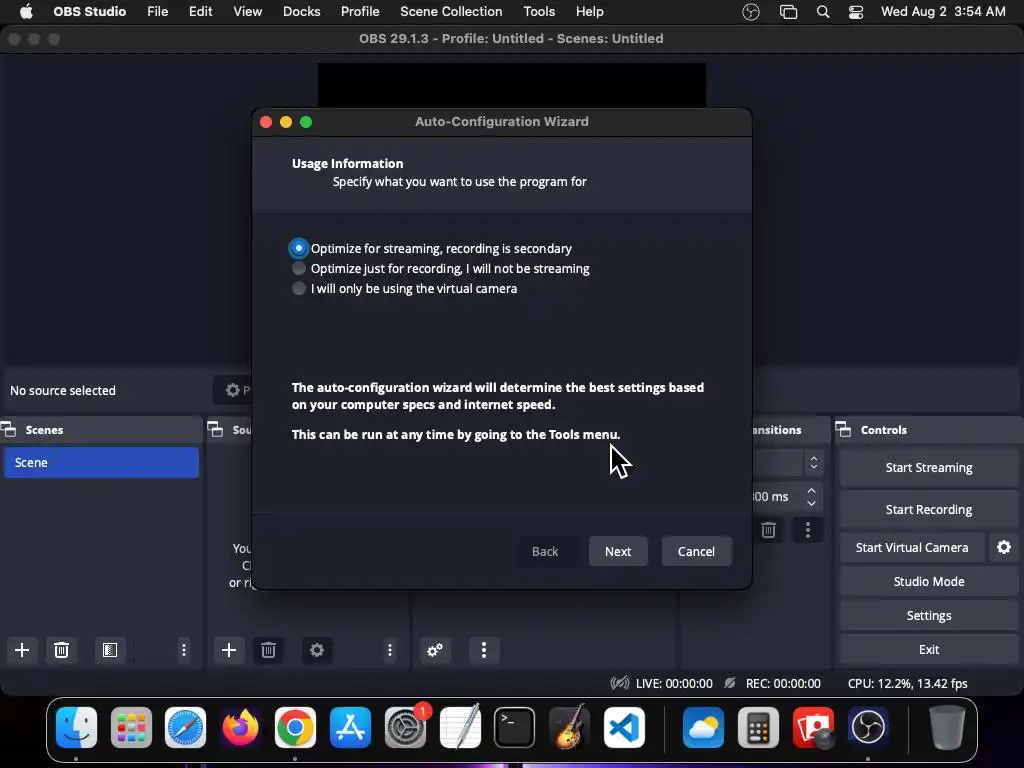Open scene filters icon
The image size is (1024, 768).
[x=110, y=650]
